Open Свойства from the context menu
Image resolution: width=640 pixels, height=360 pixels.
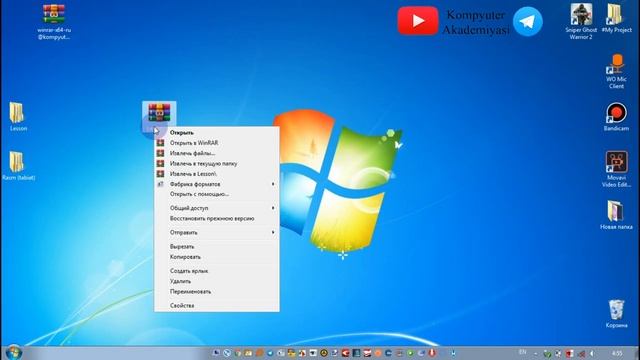pos(217,306)
